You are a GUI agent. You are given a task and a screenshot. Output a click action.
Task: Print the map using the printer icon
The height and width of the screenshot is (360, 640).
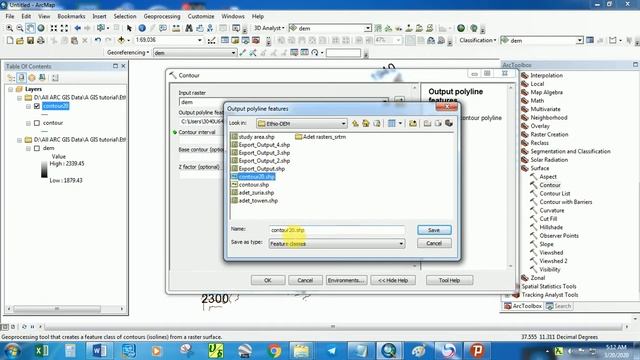pos(40,40)
